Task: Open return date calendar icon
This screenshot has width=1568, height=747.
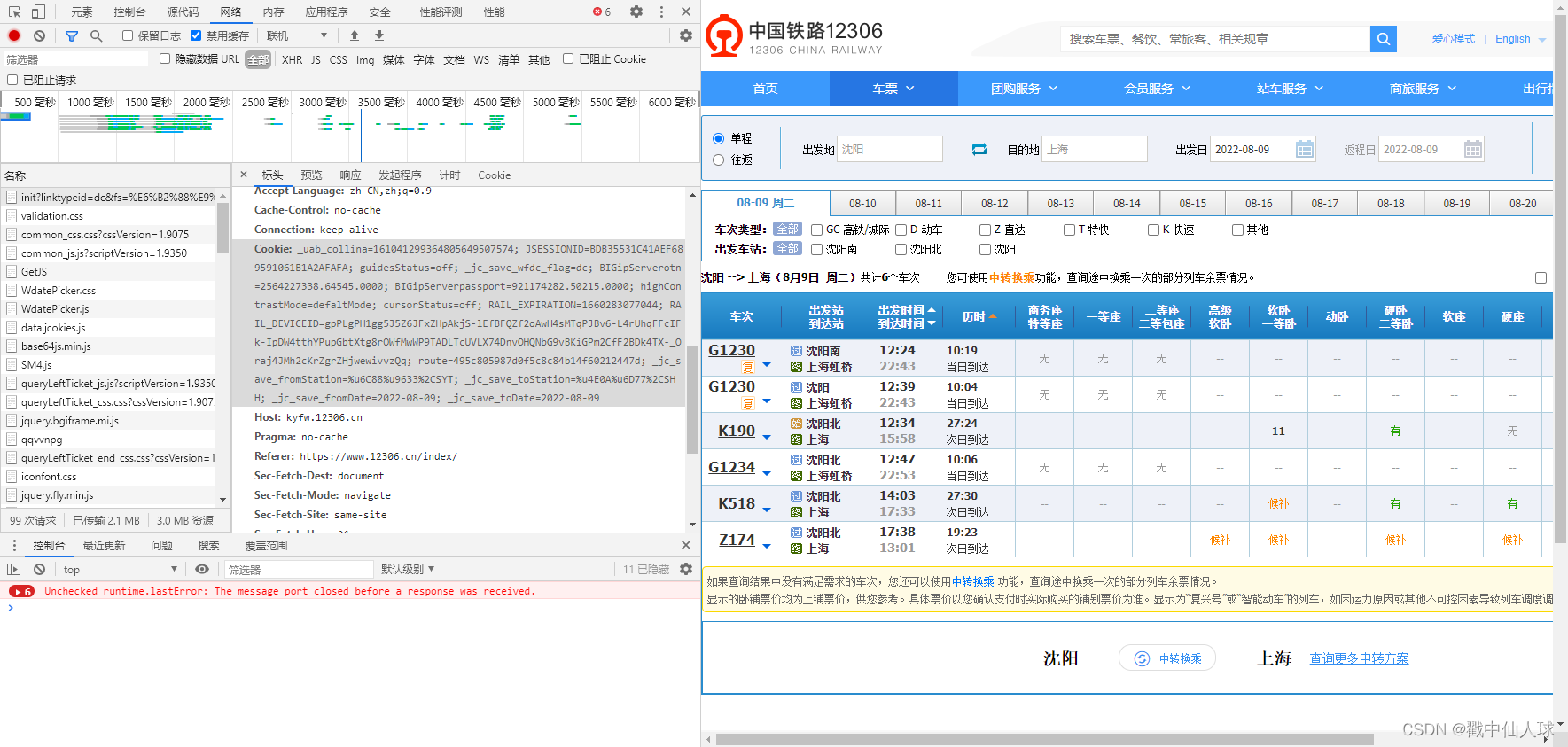Action: click(1473, 149)
